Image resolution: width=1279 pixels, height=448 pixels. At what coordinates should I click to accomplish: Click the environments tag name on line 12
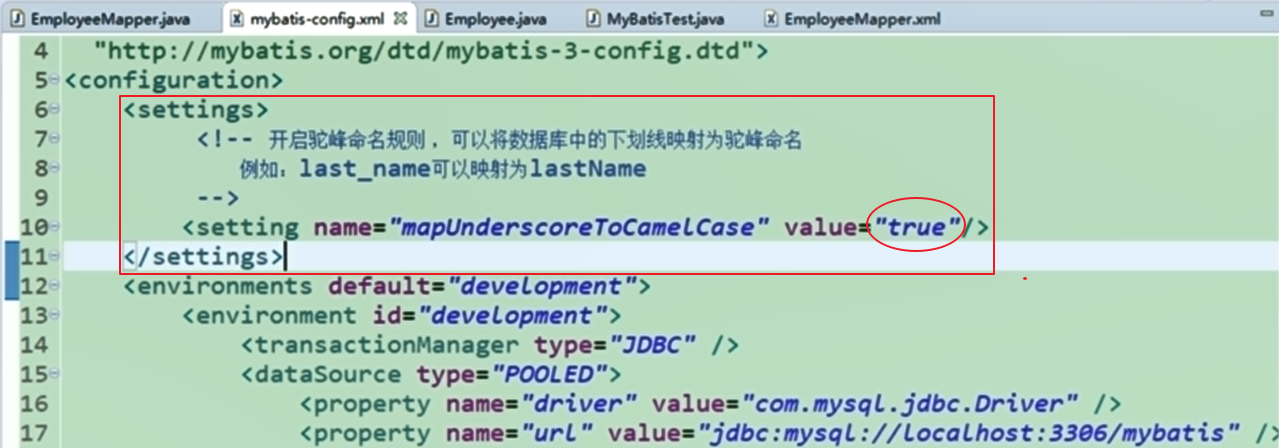click(225, 286)
